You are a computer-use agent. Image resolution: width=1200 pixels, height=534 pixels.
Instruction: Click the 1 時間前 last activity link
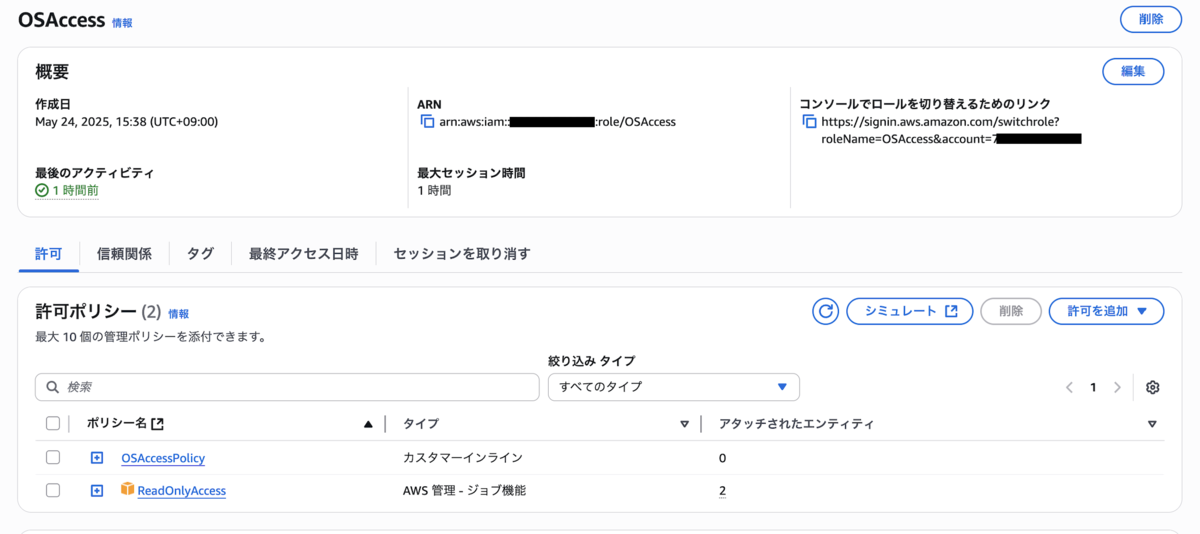(x=75, y=190)
